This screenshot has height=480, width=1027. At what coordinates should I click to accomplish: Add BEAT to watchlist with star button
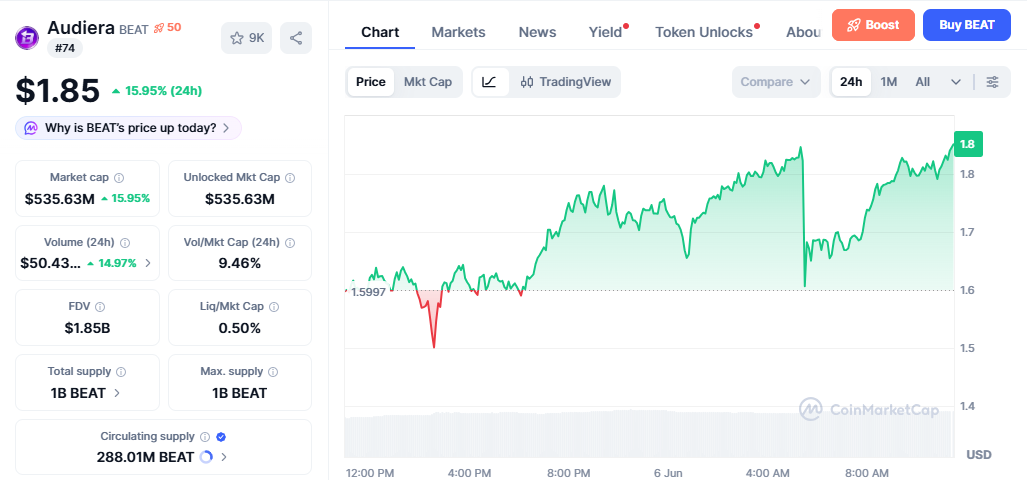coord(246,38)
